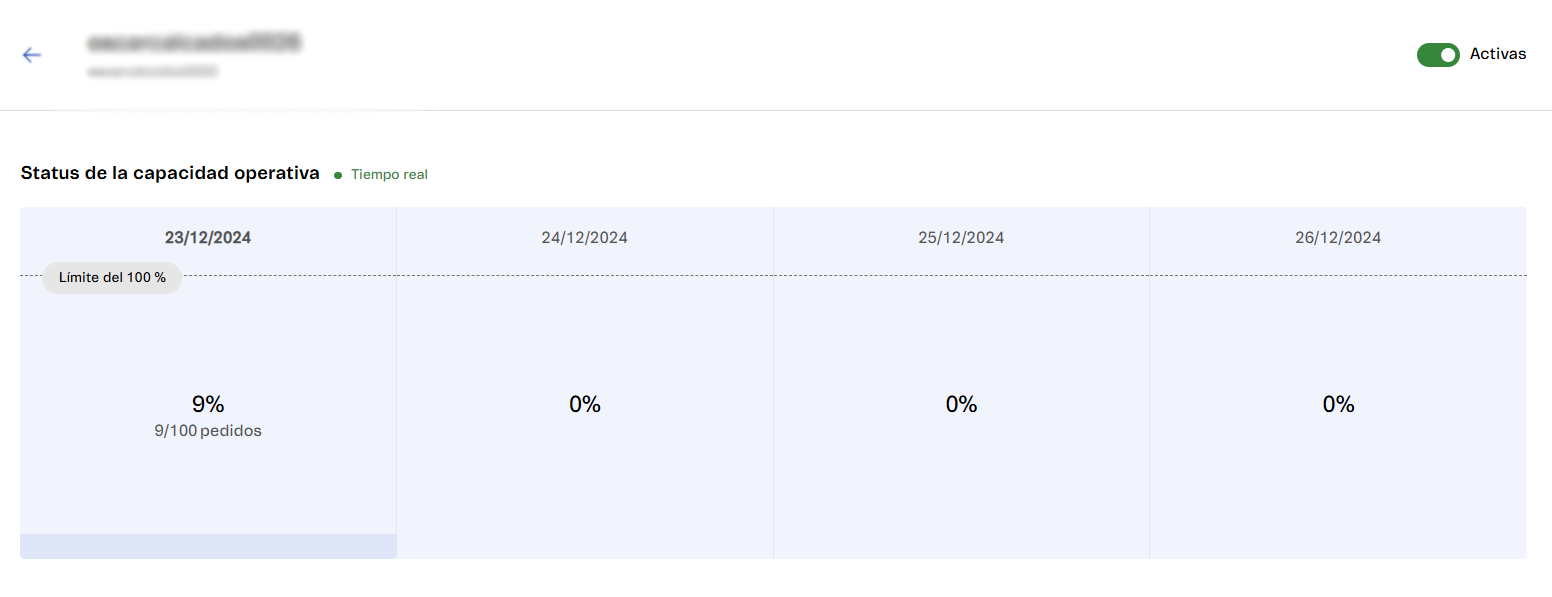Image resolution: width=1552 pixels, height=597 pixels.
Task: Select the 23/12/2024 date column header
Action: 208,238
